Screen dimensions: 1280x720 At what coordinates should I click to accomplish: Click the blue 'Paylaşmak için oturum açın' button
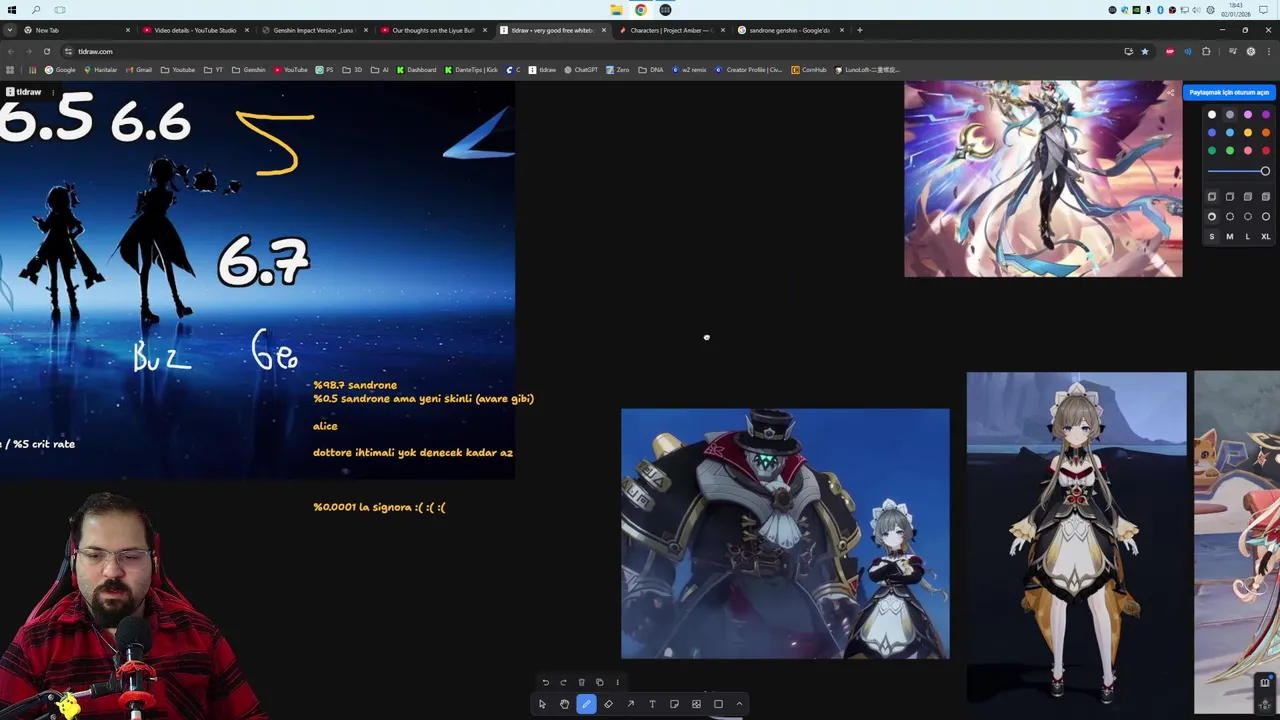(x=1229, y=92)
